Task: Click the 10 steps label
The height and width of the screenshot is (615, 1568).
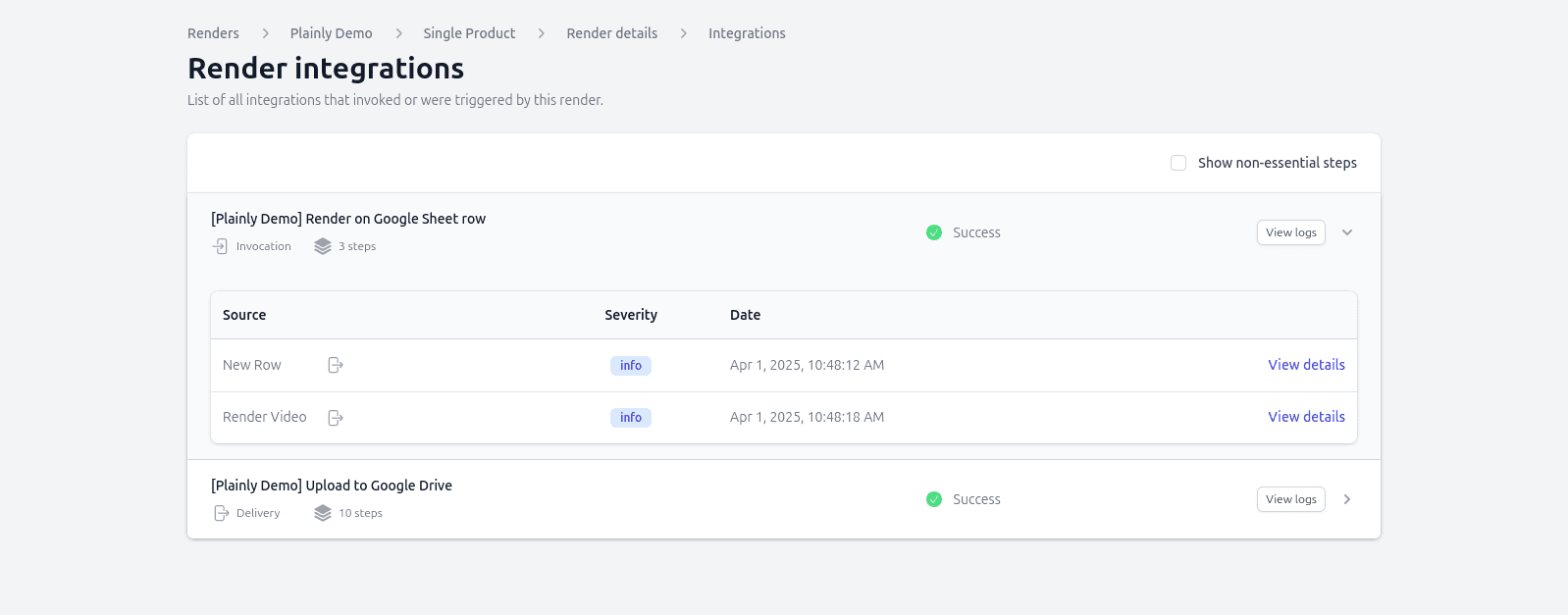Action: (x=360, y=513)
